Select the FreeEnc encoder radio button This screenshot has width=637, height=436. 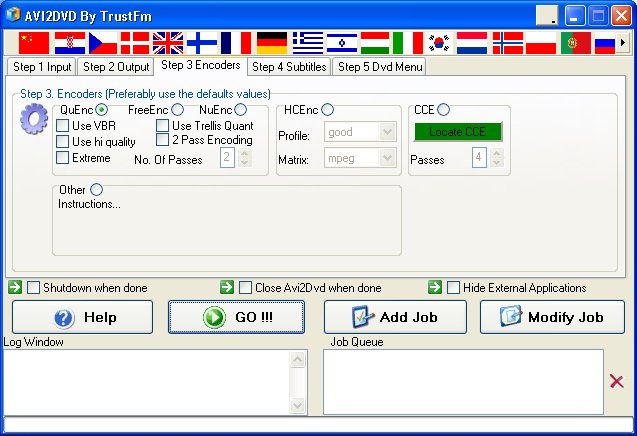[177, 110]
